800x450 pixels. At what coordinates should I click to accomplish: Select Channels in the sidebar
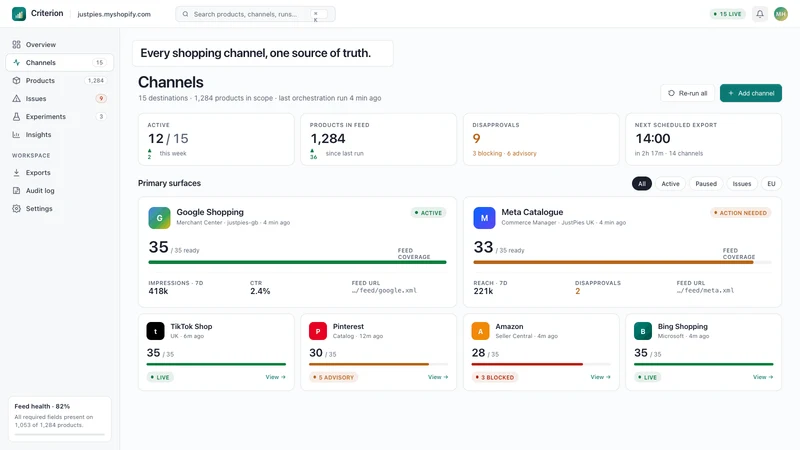[60, 62]
